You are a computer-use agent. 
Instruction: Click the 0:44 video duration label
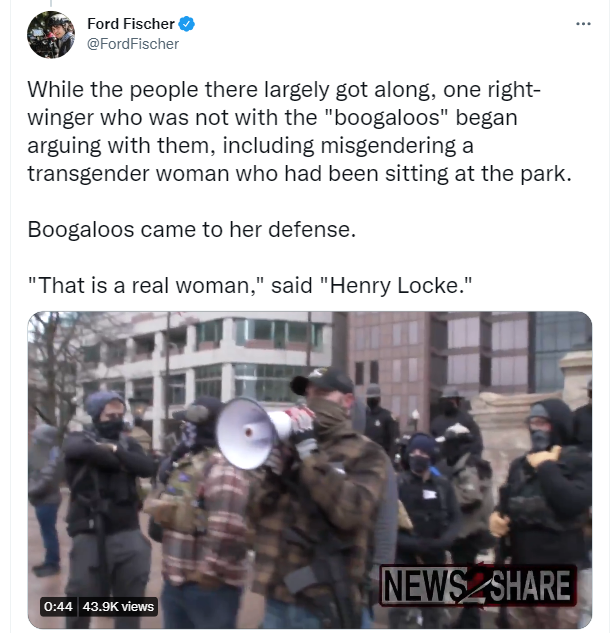[x=58, y=606]
